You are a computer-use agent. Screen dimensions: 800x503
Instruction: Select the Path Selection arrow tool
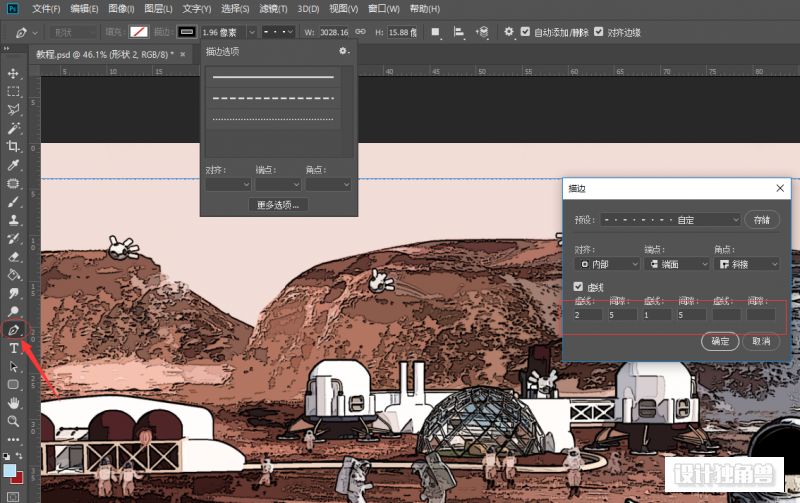(x=13, y=367)
